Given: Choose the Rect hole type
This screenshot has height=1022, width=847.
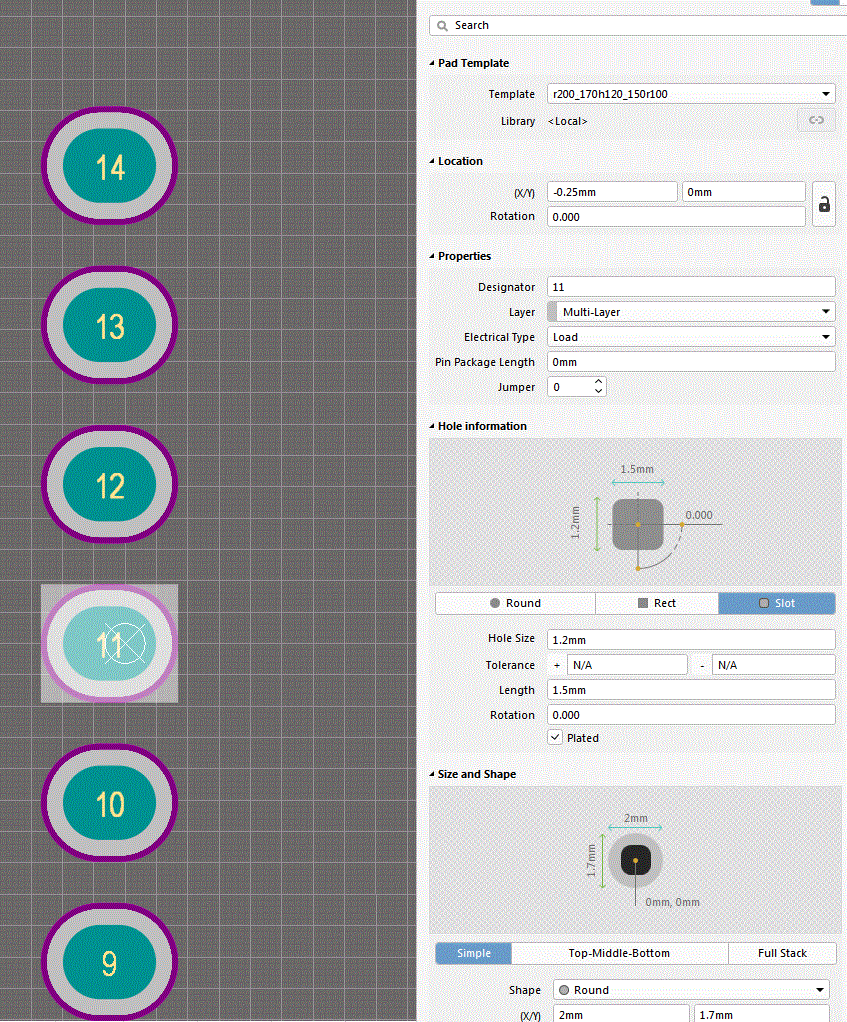Looking at the screenshot, I should point(657,603).
